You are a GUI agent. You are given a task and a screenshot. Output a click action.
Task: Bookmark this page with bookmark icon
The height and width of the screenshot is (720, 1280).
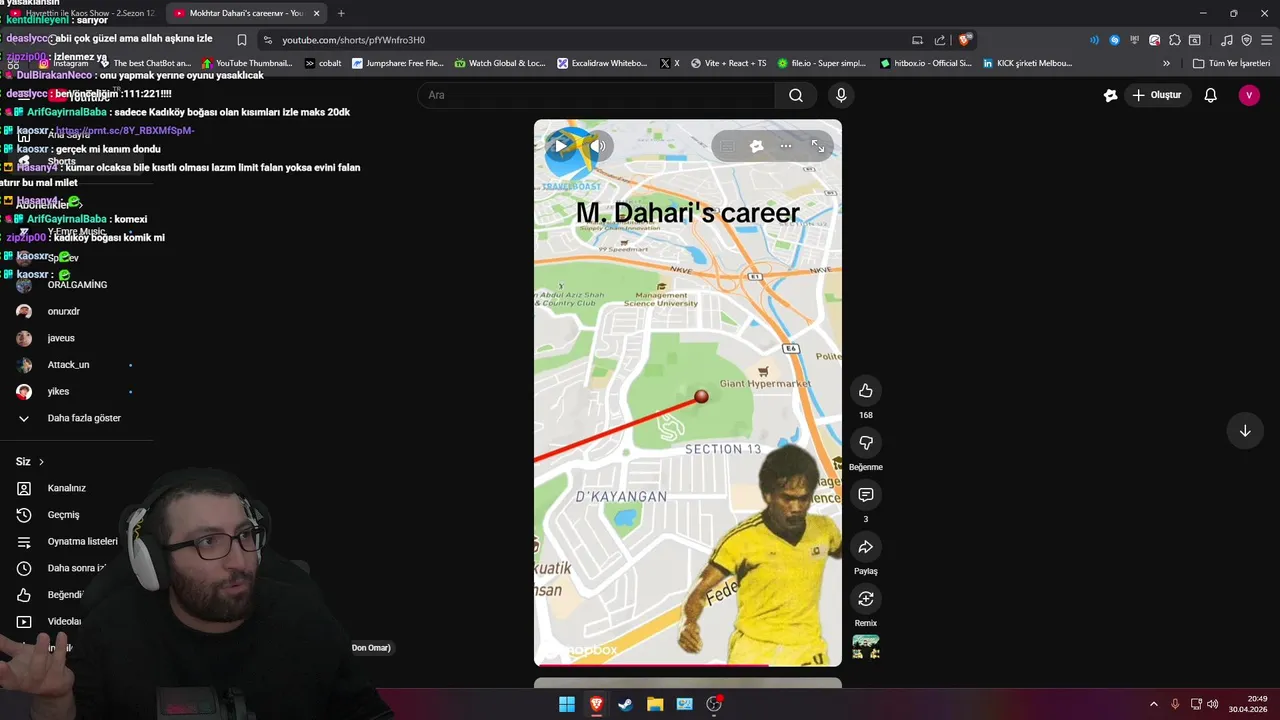pos(242,40)
